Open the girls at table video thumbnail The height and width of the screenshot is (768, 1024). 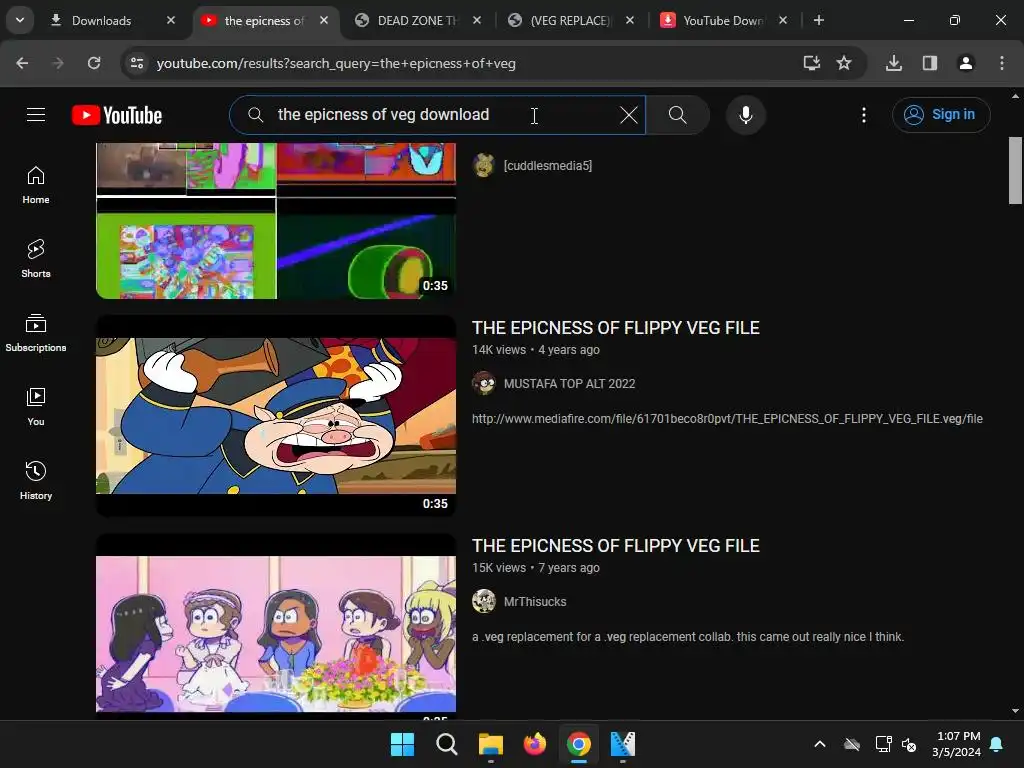[x=276, y=628]
